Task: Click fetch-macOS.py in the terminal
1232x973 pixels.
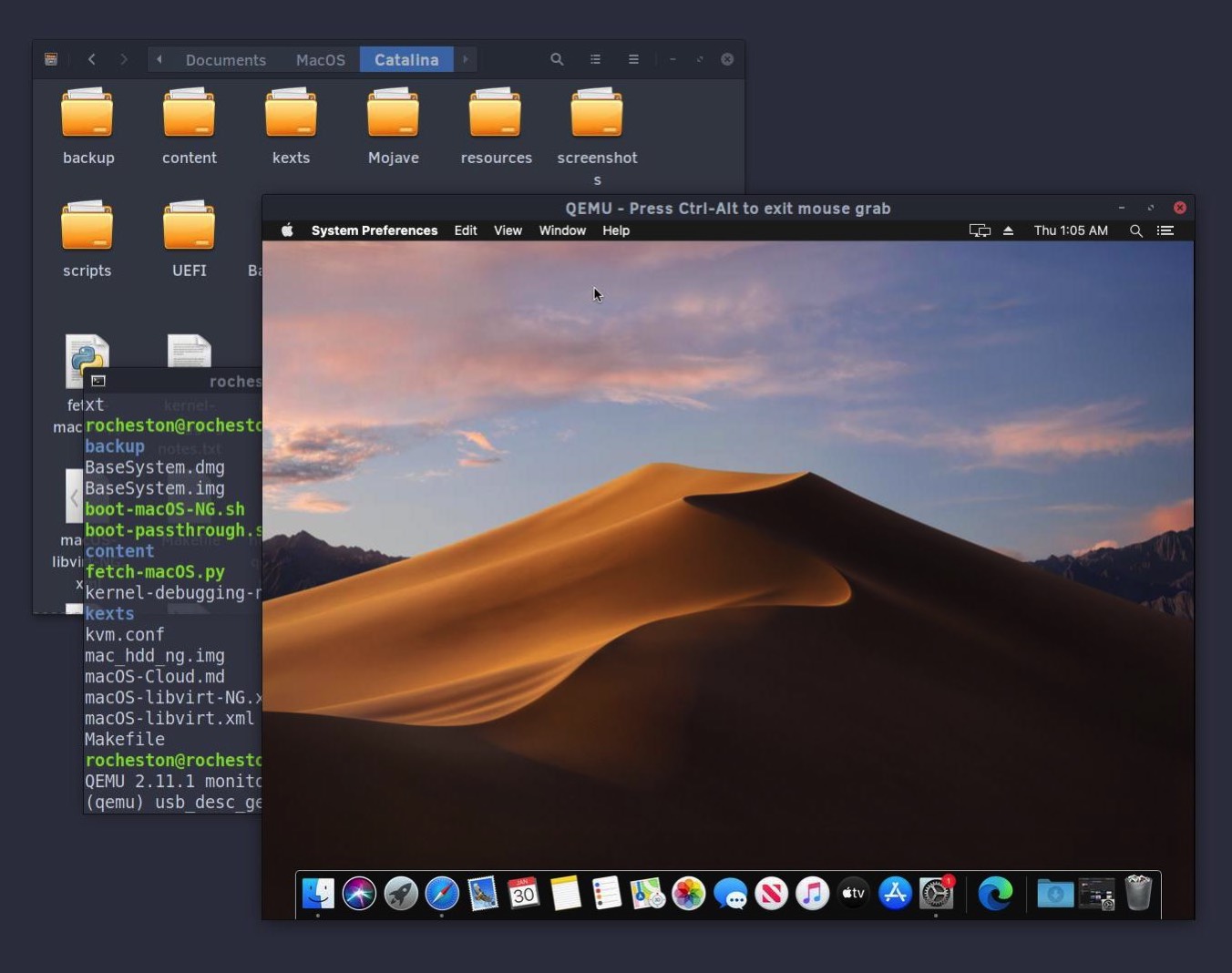Action: (x=155, y=572)
